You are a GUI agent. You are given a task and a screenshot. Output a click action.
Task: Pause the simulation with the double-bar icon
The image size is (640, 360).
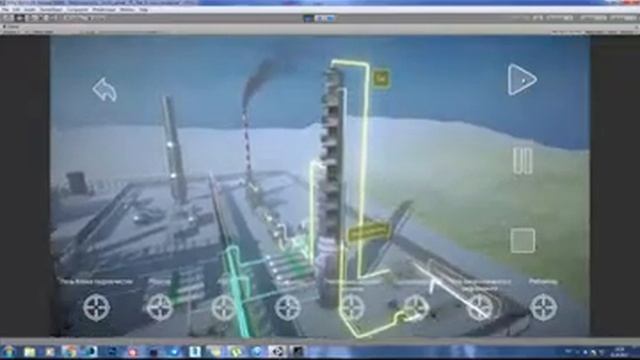tap(522, 161)
